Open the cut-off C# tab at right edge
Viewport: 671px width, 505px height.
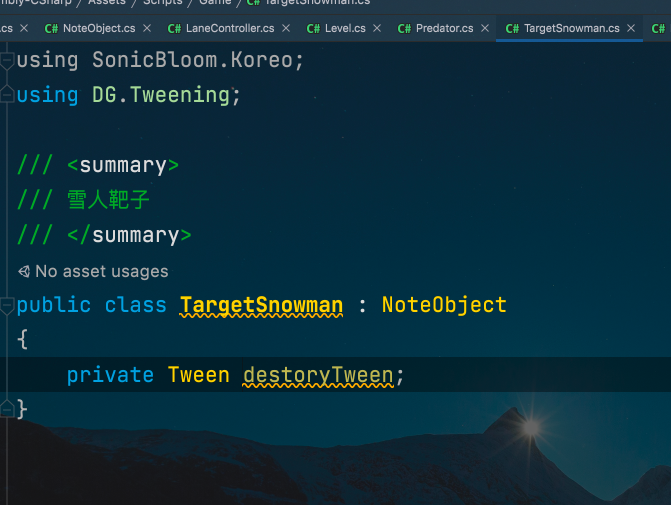pos(659,29)
